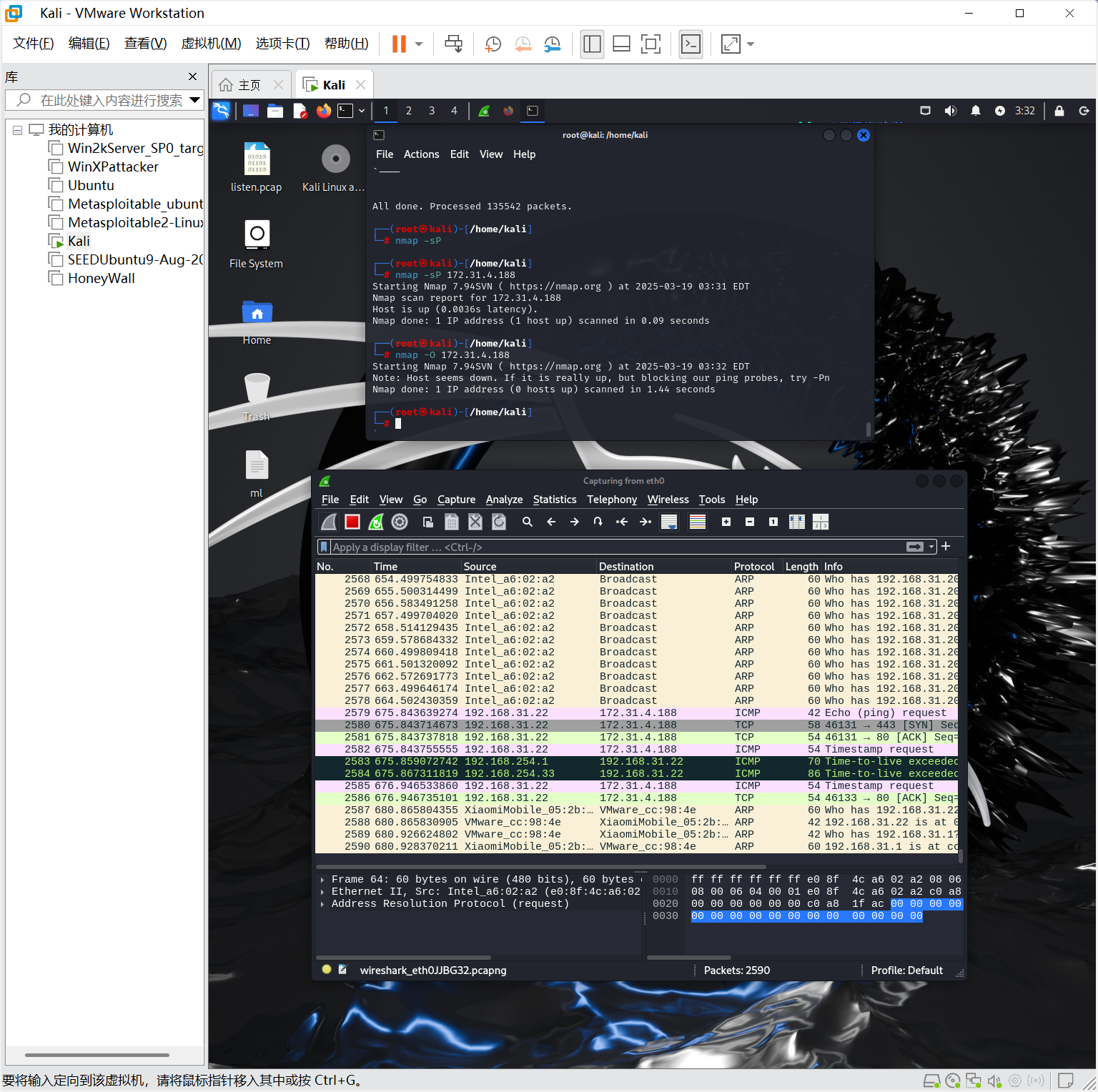Add a display filter button
The height and width of the screenshot is (1092, 1098).
pyautogui.click(x=946, y=546)
